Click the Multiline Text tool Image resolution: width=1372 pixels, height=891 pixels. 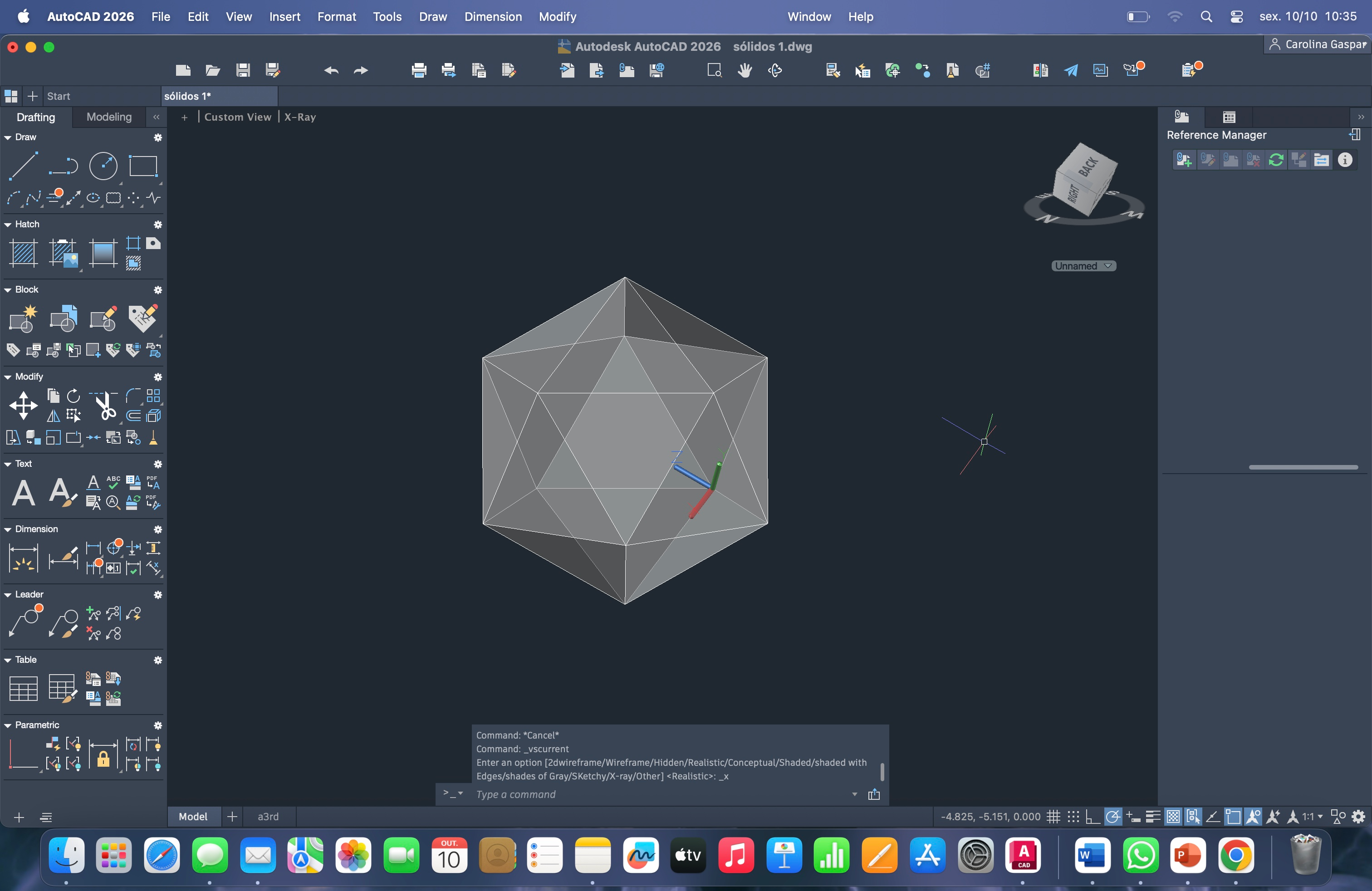pos(23,493)
